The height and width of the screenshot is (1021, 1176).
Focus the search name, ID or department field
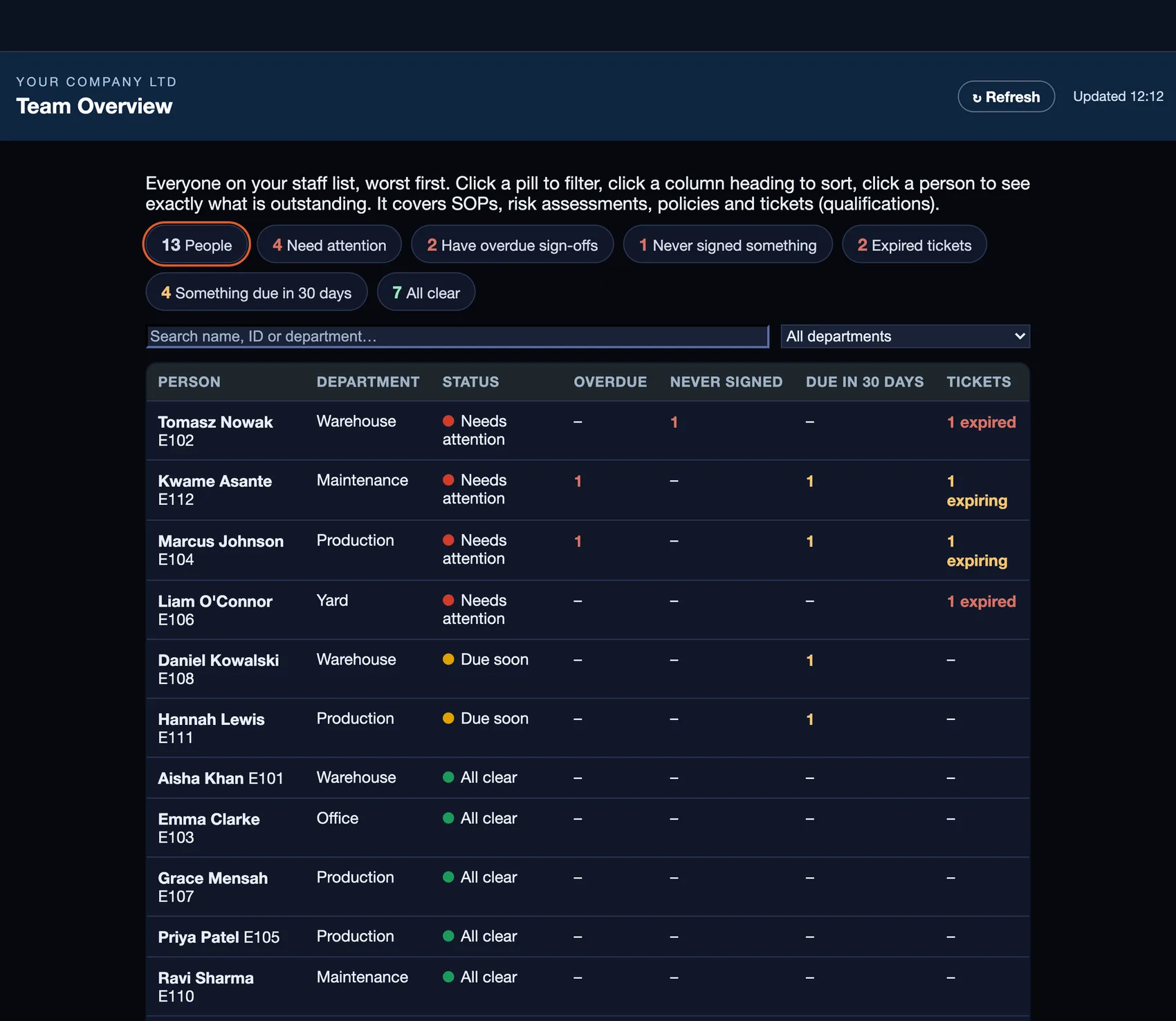tap(457, 336)
